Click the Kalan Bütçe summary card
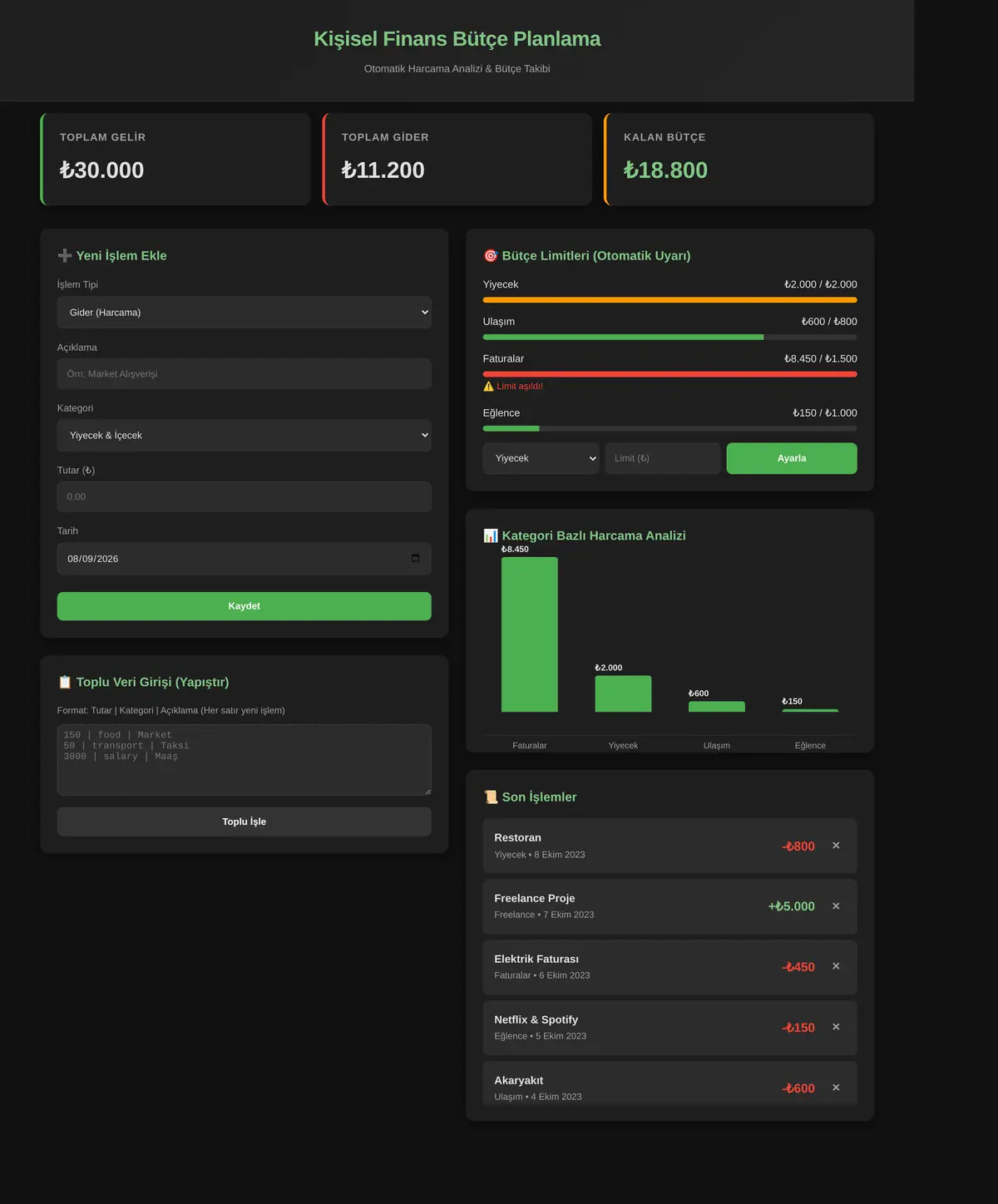The image size is (998, 1204). [x=739, y=160]
